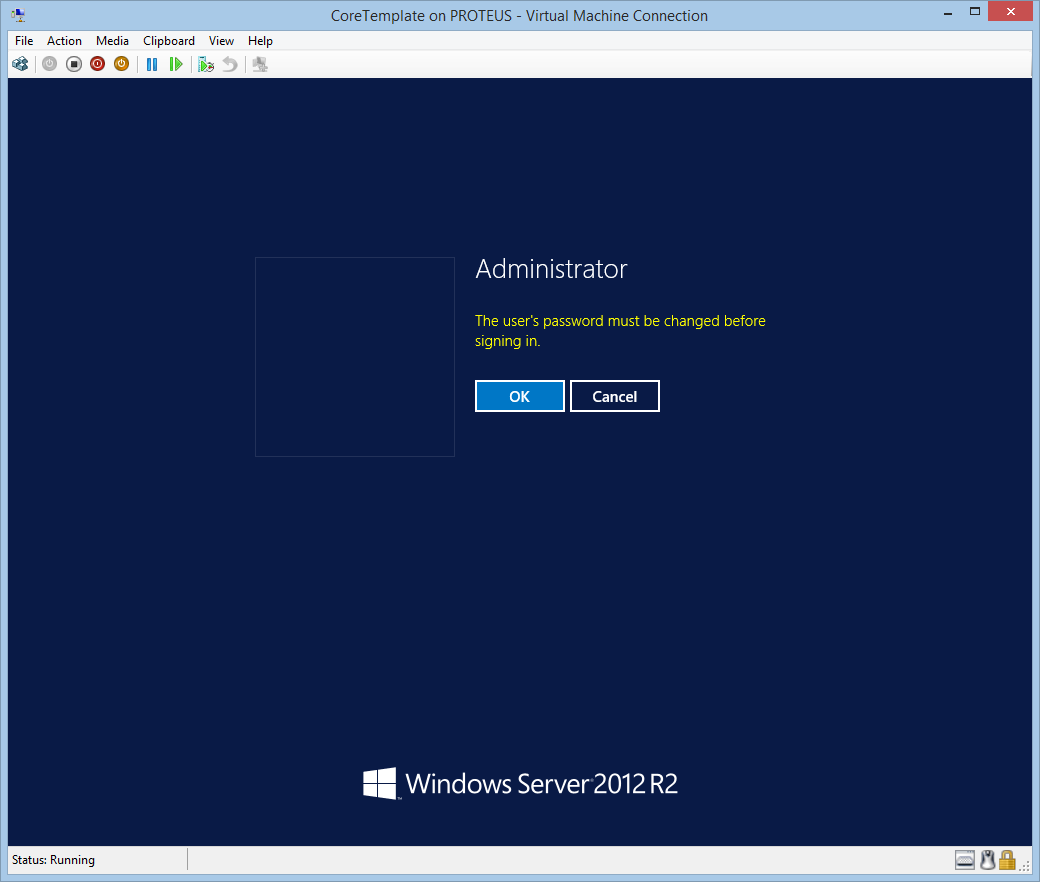
Task: Open the Help menu
Action: [260, 41]
